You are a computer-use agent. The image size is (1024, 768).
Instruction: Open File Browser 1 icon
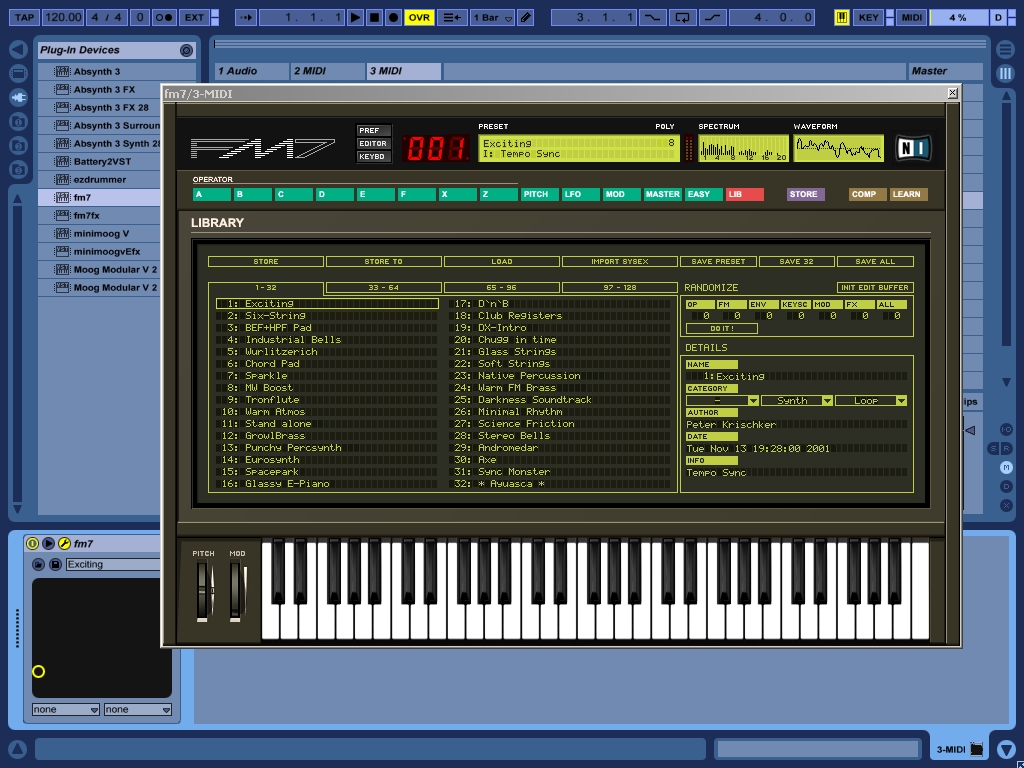(x=18, y=121)
